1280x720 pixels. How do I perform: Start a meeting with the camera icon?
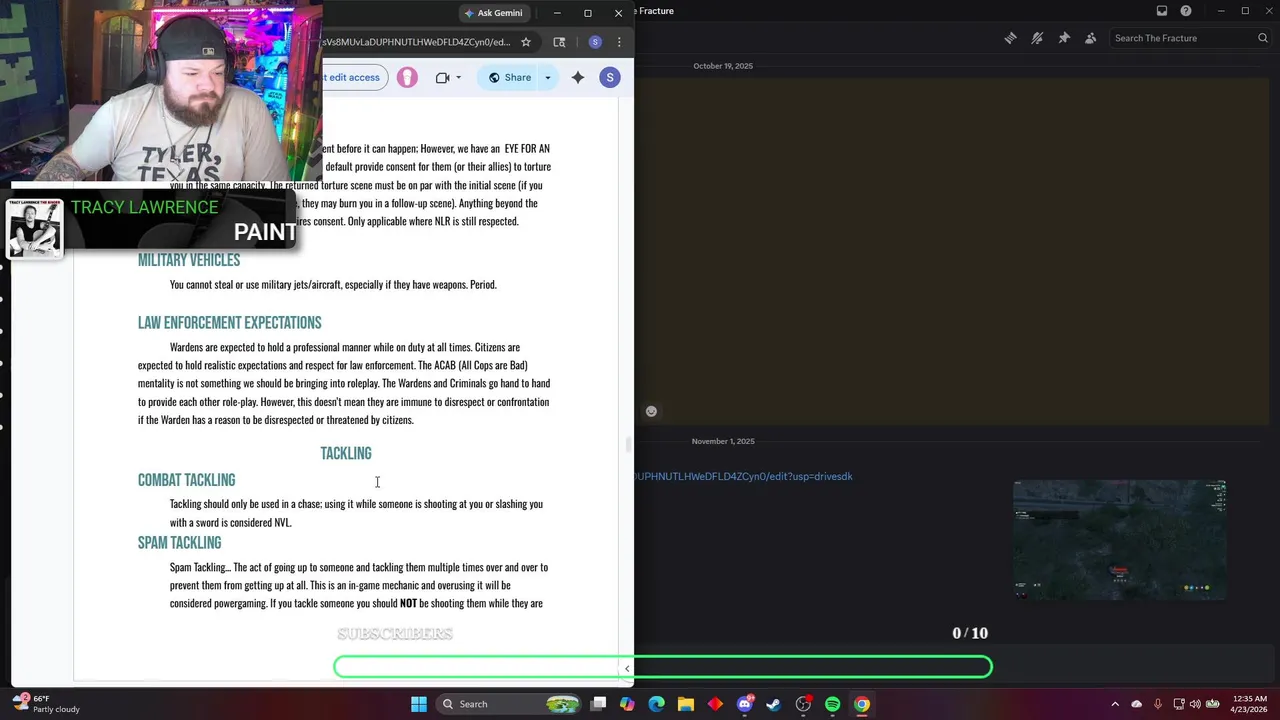[443, 77]
